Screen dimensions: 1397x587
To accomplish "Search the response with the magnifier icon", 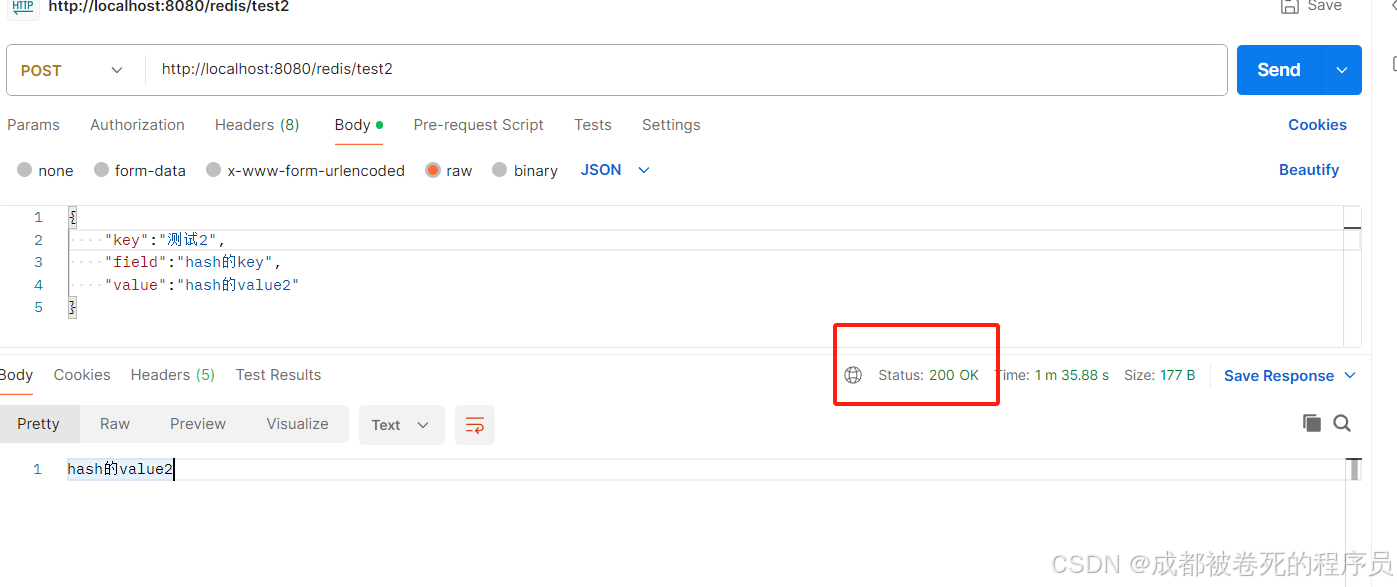I will click(x=1342, y=423).
